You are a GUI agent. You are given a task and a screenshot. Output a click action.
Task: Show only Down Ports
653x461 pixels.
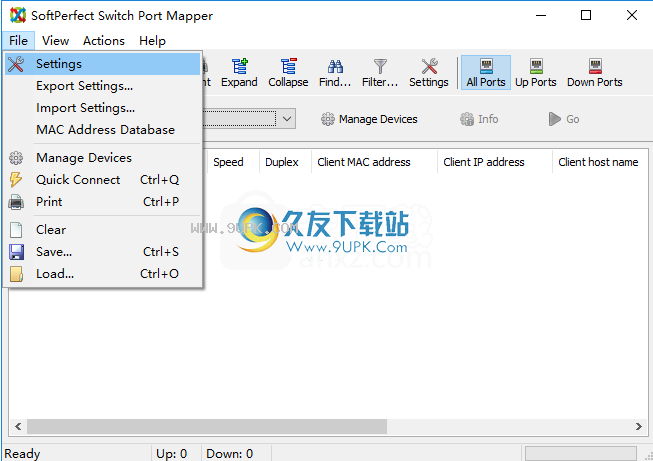(x=595, y=73)
